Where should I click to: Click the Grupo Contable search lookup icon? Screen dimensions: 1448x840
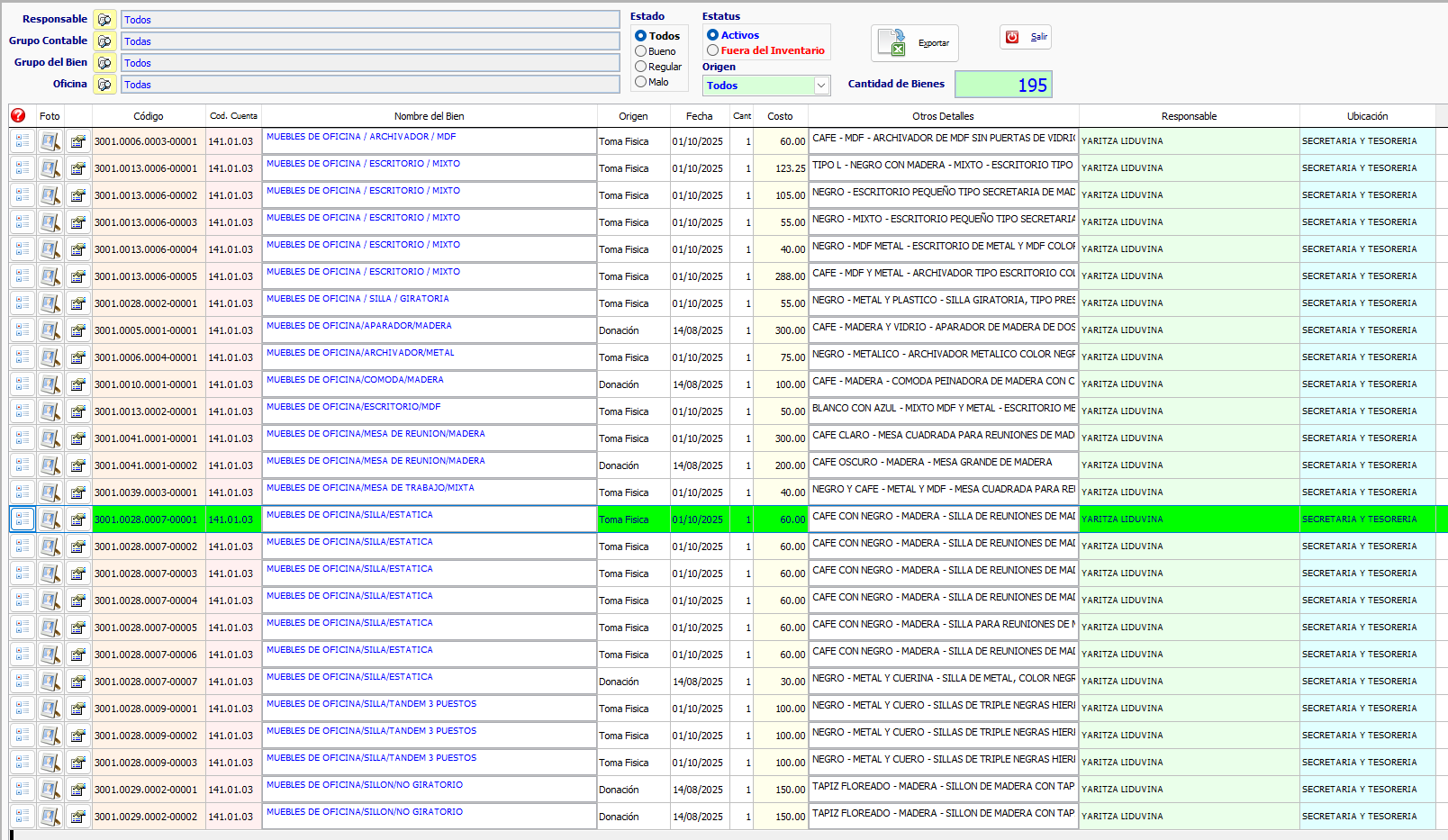coord(105,41)
